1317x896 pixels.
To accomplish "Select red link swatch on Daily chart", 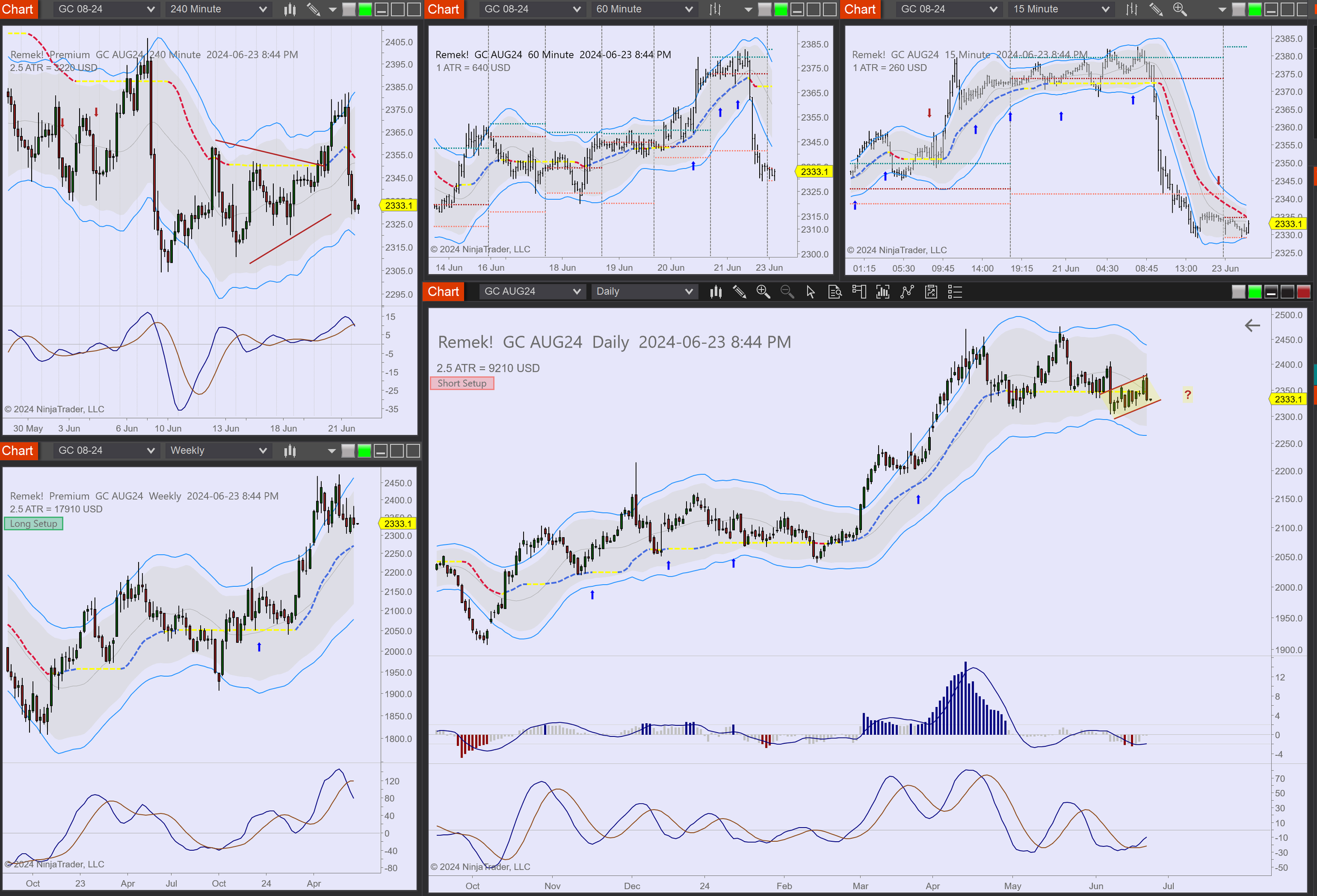I will coord(1303,292).
